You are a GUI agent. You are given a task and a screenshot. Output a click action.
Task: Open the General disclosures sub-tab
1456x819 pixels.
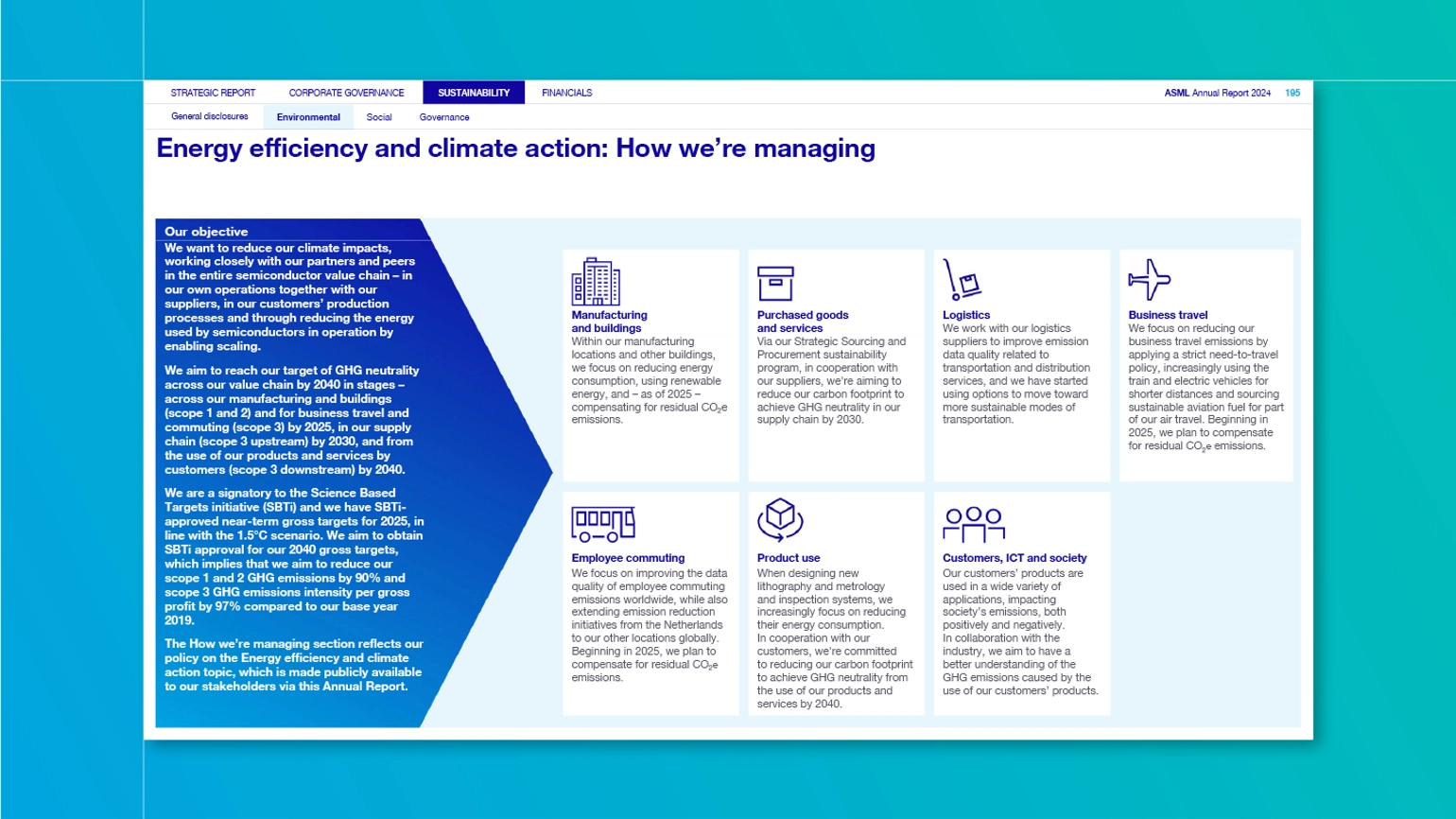pyautogui.click(x=210, y=117)
